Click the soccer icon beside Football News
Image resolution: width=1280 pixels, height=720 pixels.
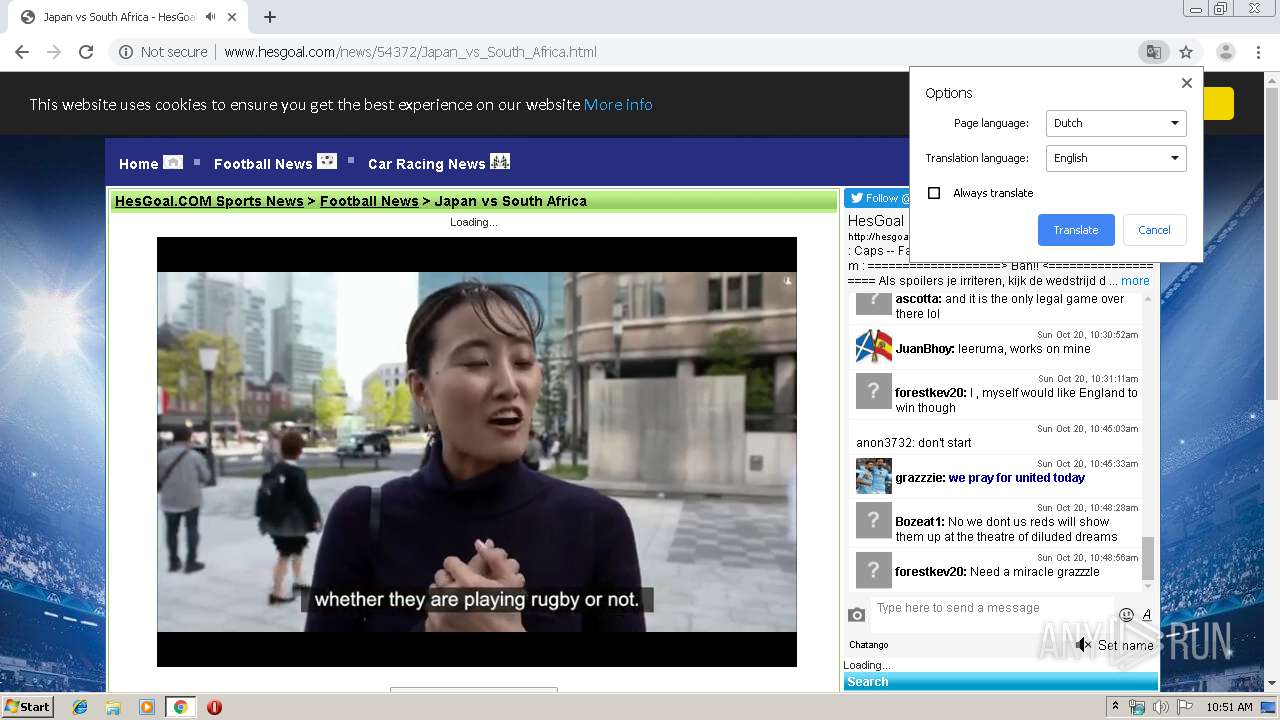point(327,161)
